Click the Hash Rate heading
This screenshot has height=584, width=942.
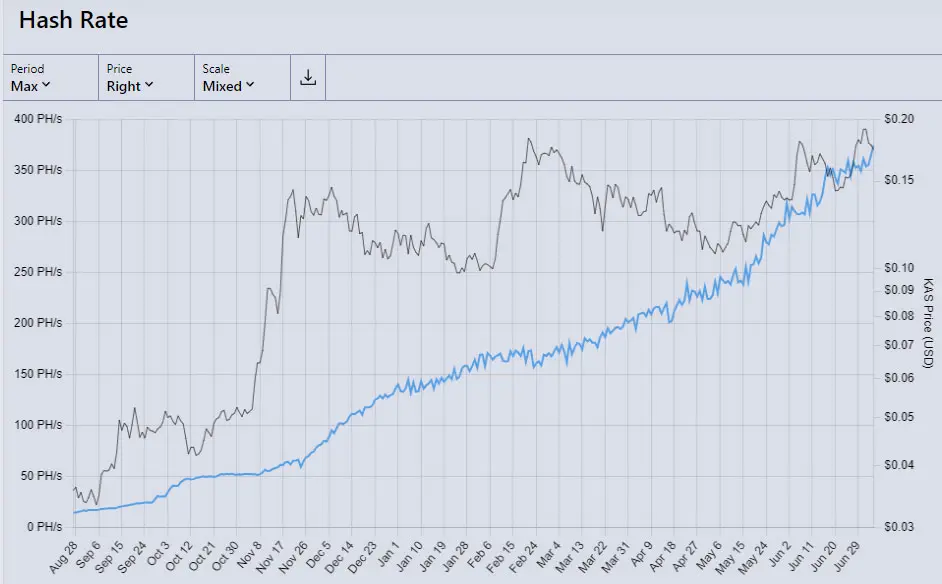pyautogui.click(x=73, y=20)
